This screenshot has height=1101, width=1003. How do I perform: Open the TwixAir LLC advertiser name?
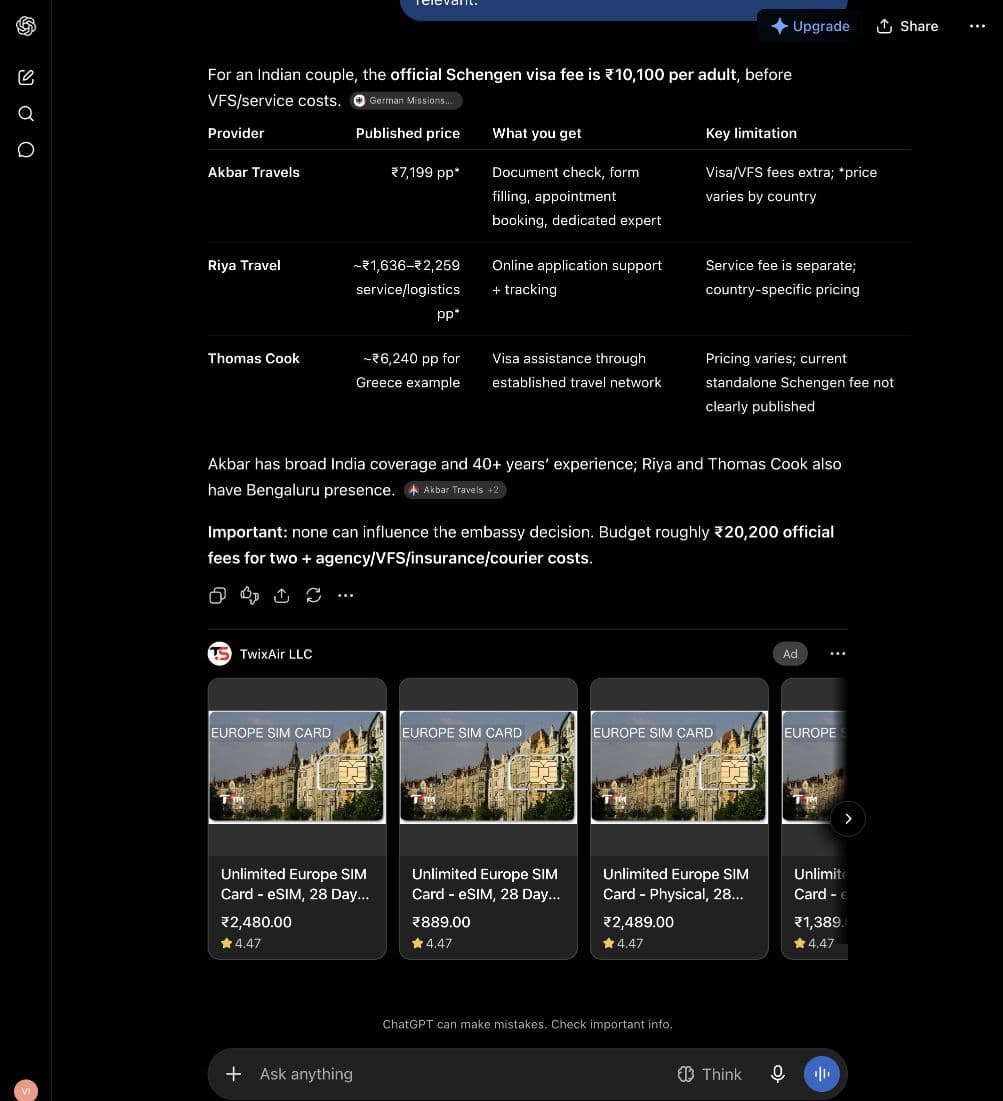[x=276, y=654]
